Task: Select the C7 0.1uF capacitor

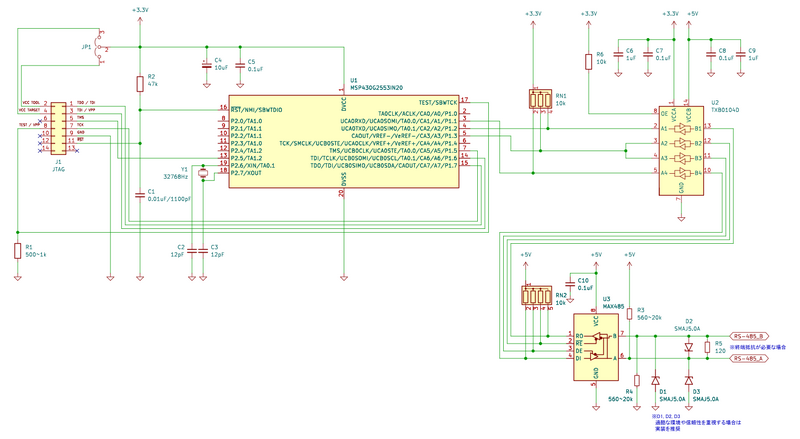Action: tap(647, 54)
